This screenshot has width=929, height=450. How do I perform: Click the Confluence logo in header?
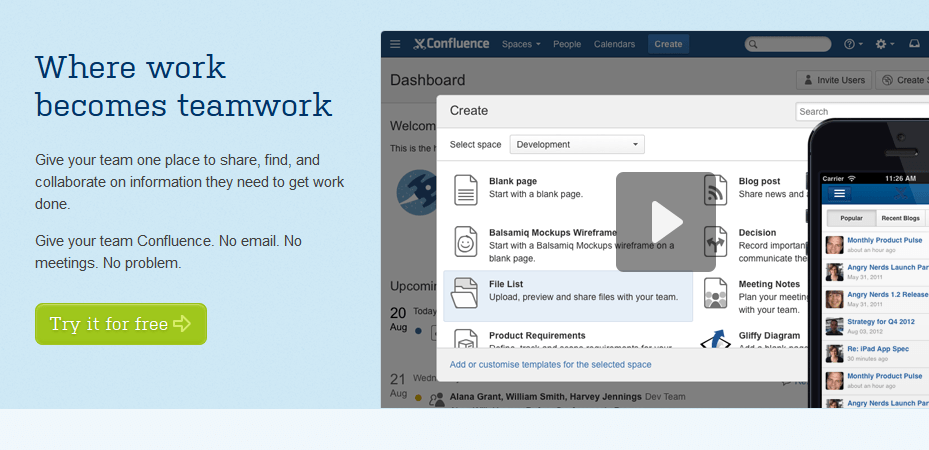pyautogui.click(x=451, y=44)
